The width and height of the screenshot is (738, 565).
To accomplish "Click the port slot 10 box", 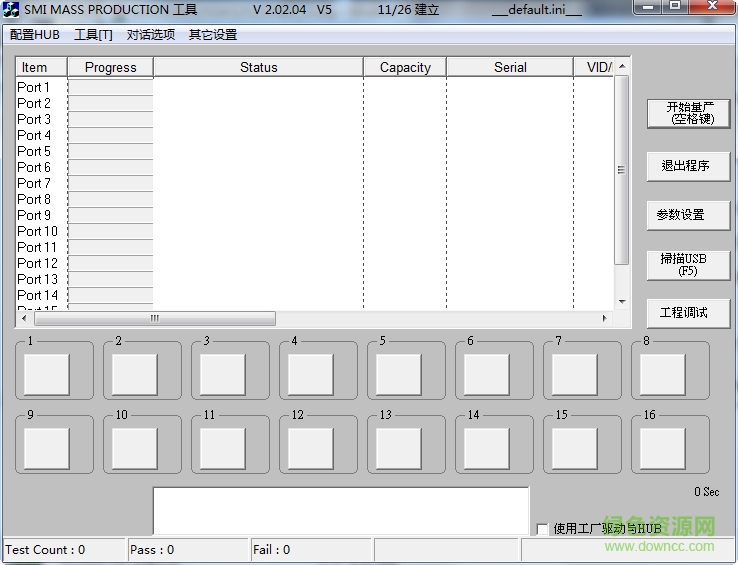I will pos(135,449).
